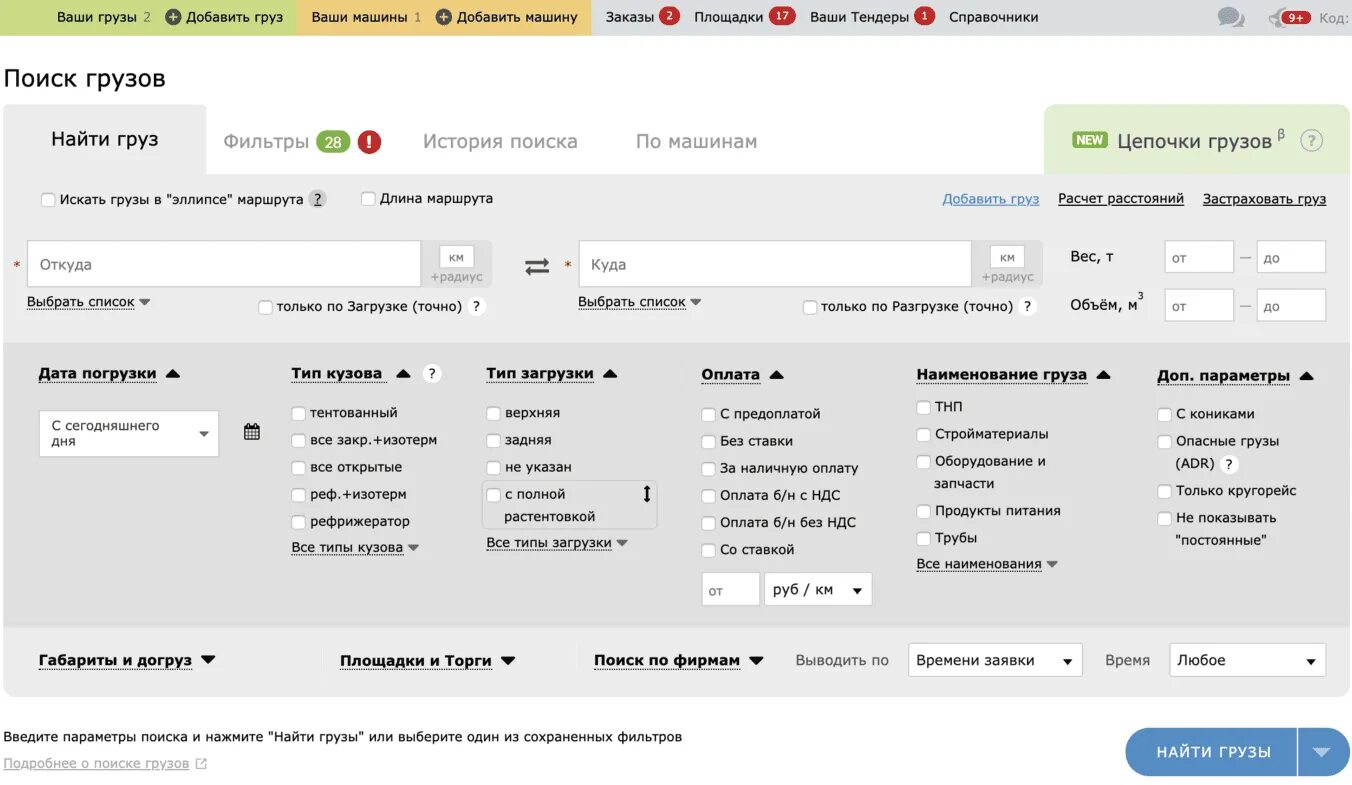Open the 'С сегодняшнего дня' date dropdown

pyautogui.click(x=128, y=432)
